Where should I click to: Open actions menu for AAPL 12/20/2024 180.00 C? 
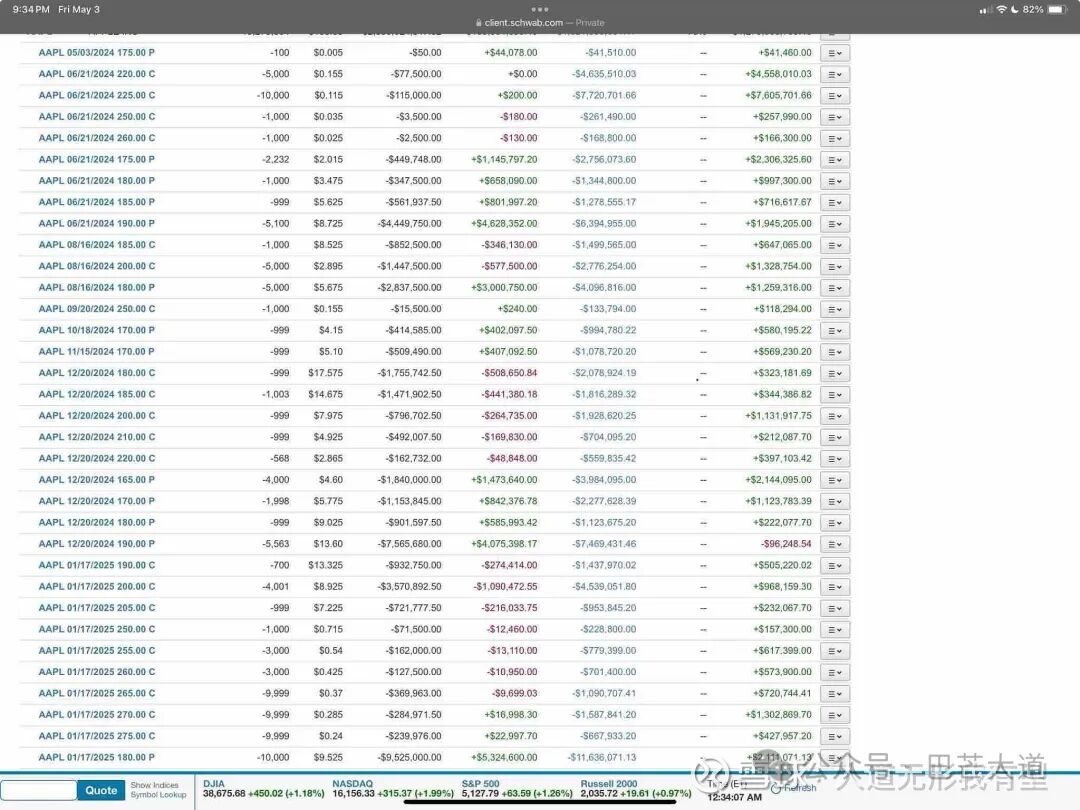pos(835,373)
